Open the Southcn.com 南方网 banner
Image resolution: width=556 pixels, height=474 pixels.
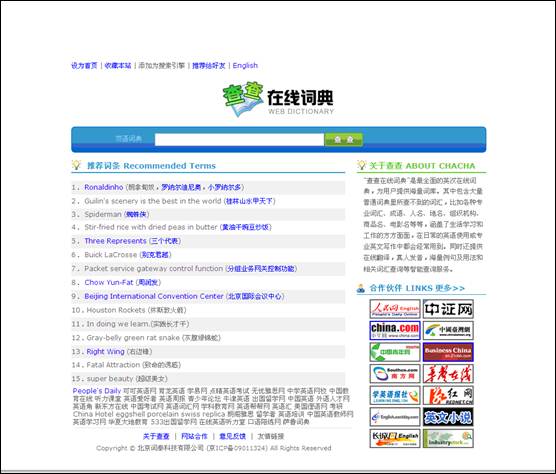395,374
